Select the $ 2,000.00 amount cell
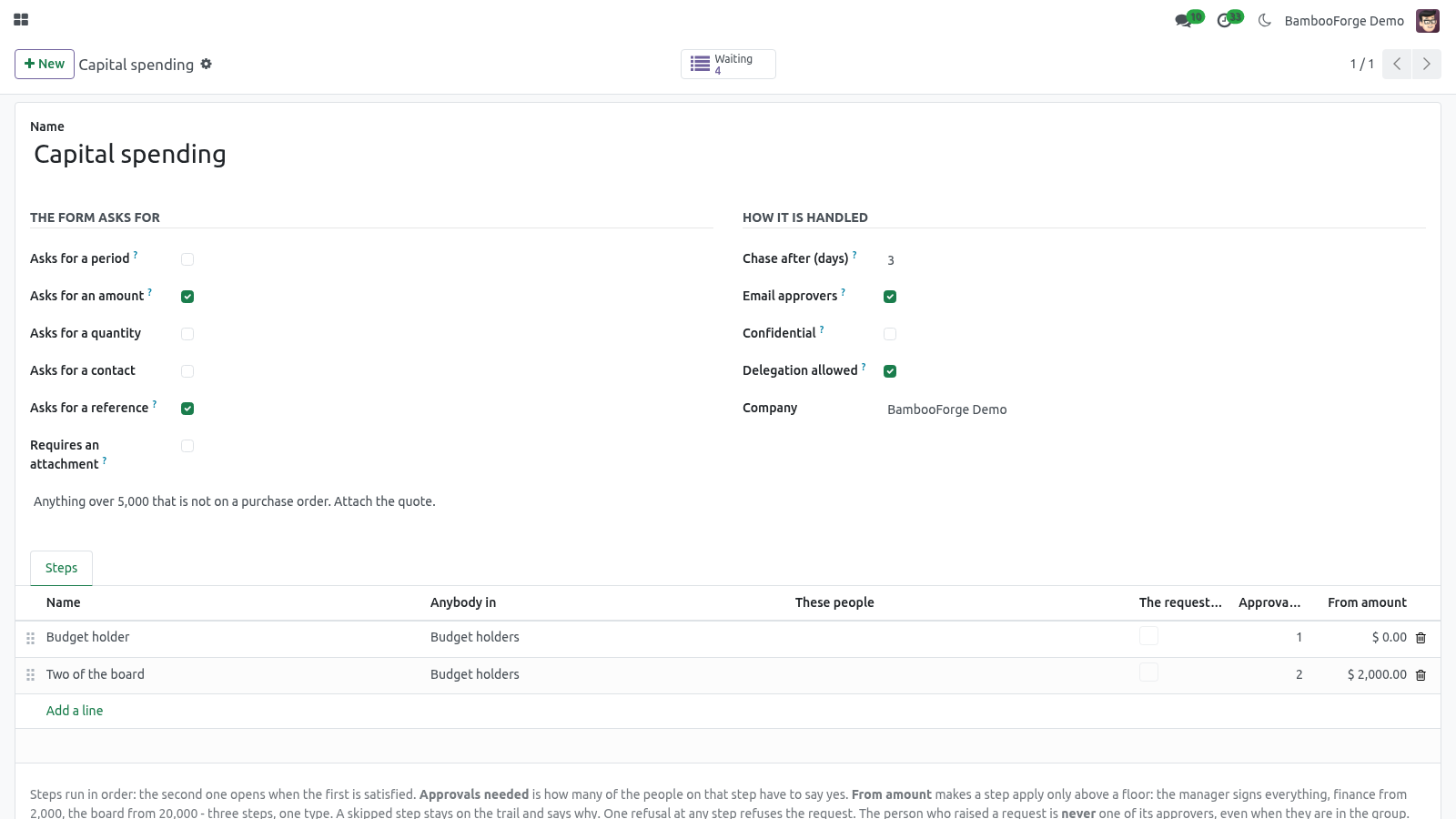1456x819 pixels. coord(1362,674)
